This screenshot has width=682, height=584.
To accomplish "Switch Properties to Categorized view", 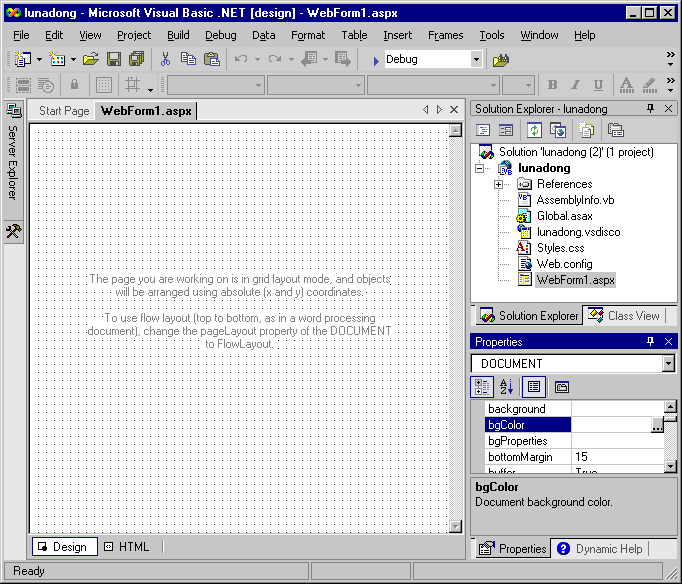I will pyautogui.click(x=482, y=387).
